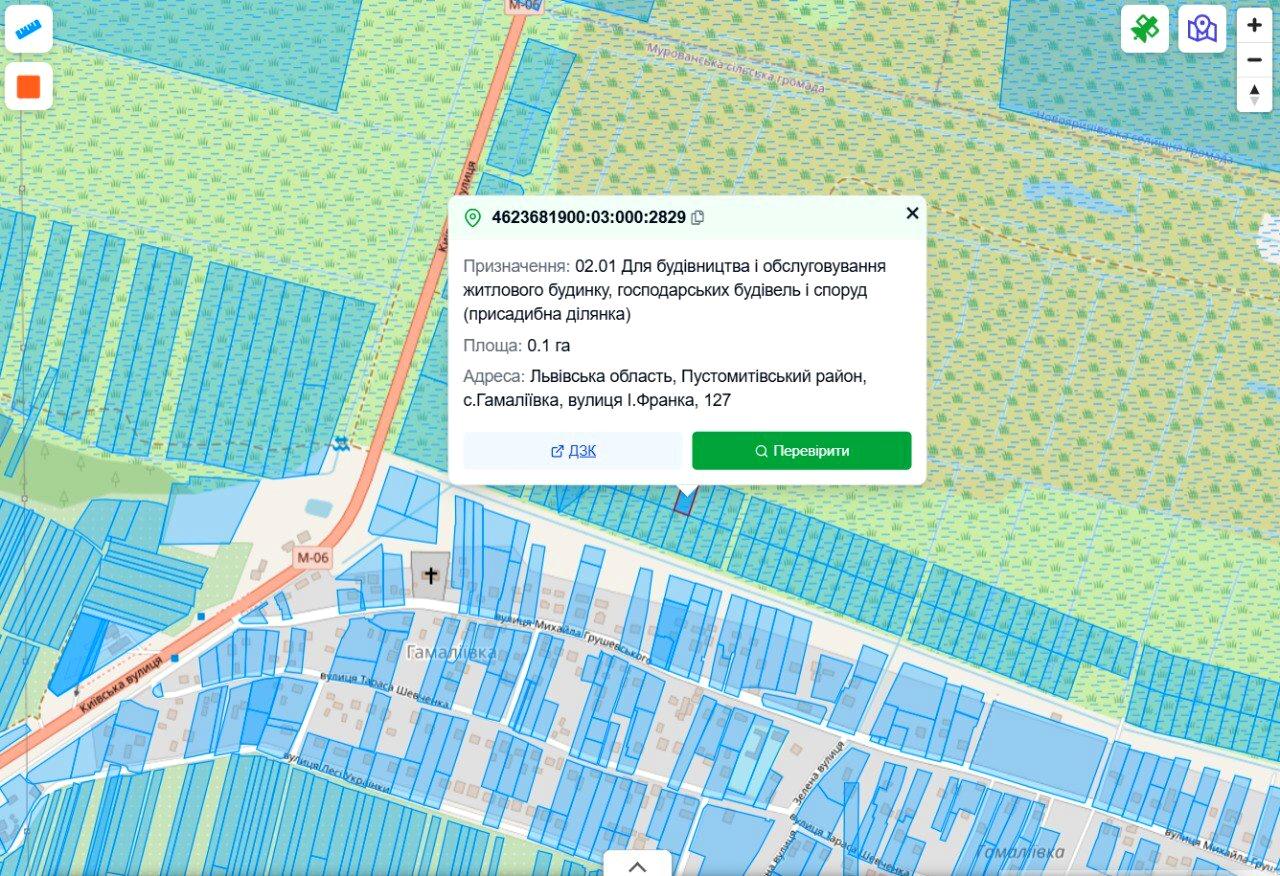Reset map bearing to north

click(x=1254, y=94)
